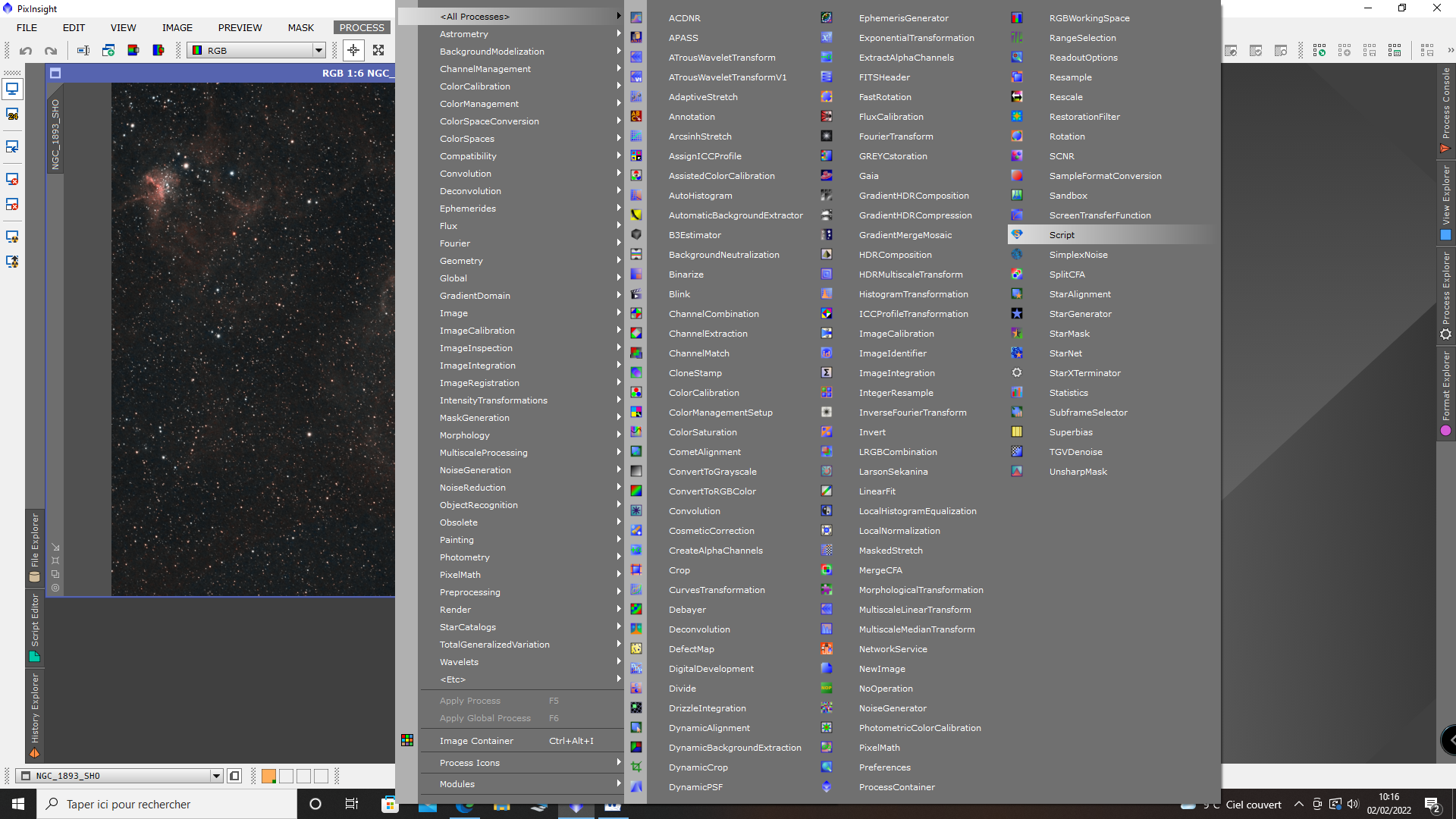Choose DynamicBackgroundExtraction from the list

[x=735, y=748]
